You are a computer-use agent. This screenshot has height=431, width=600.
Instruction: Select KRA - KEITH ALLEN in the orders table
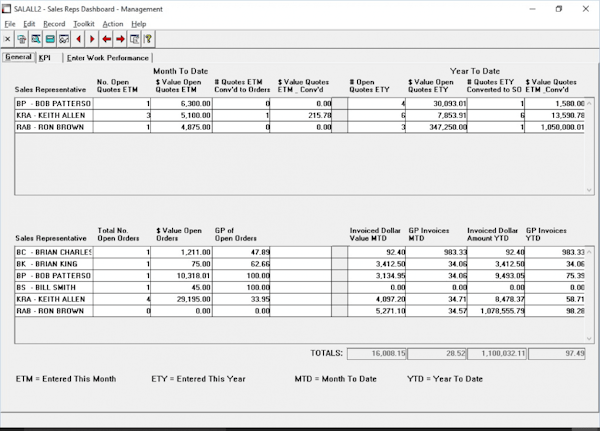54,299
